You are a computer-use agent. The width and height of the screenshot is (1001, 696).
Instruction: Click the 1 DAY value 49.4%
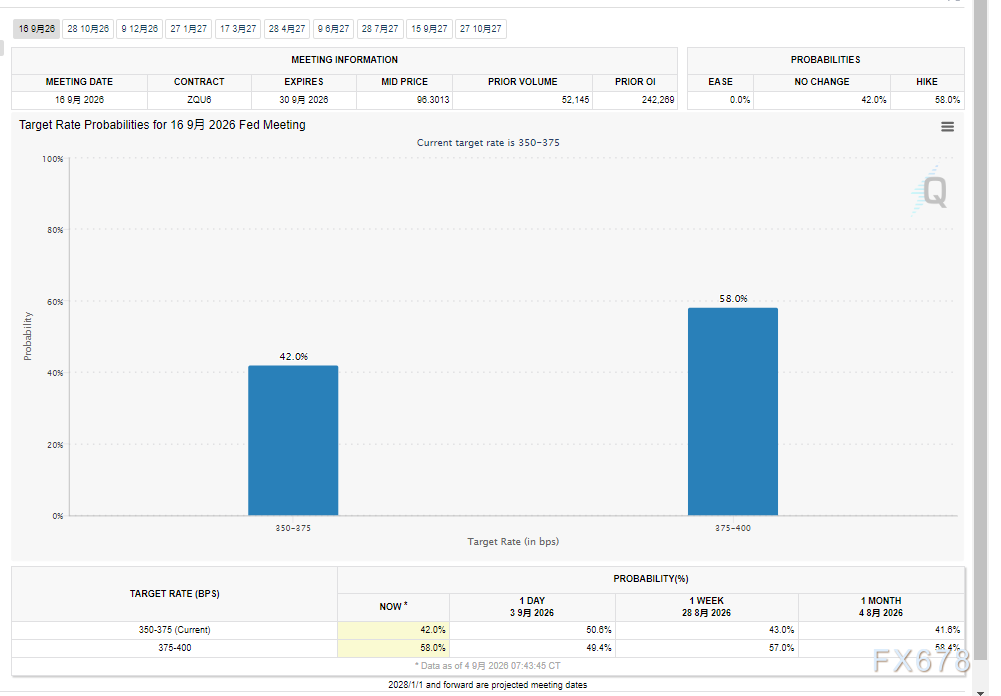coord(598,647)
